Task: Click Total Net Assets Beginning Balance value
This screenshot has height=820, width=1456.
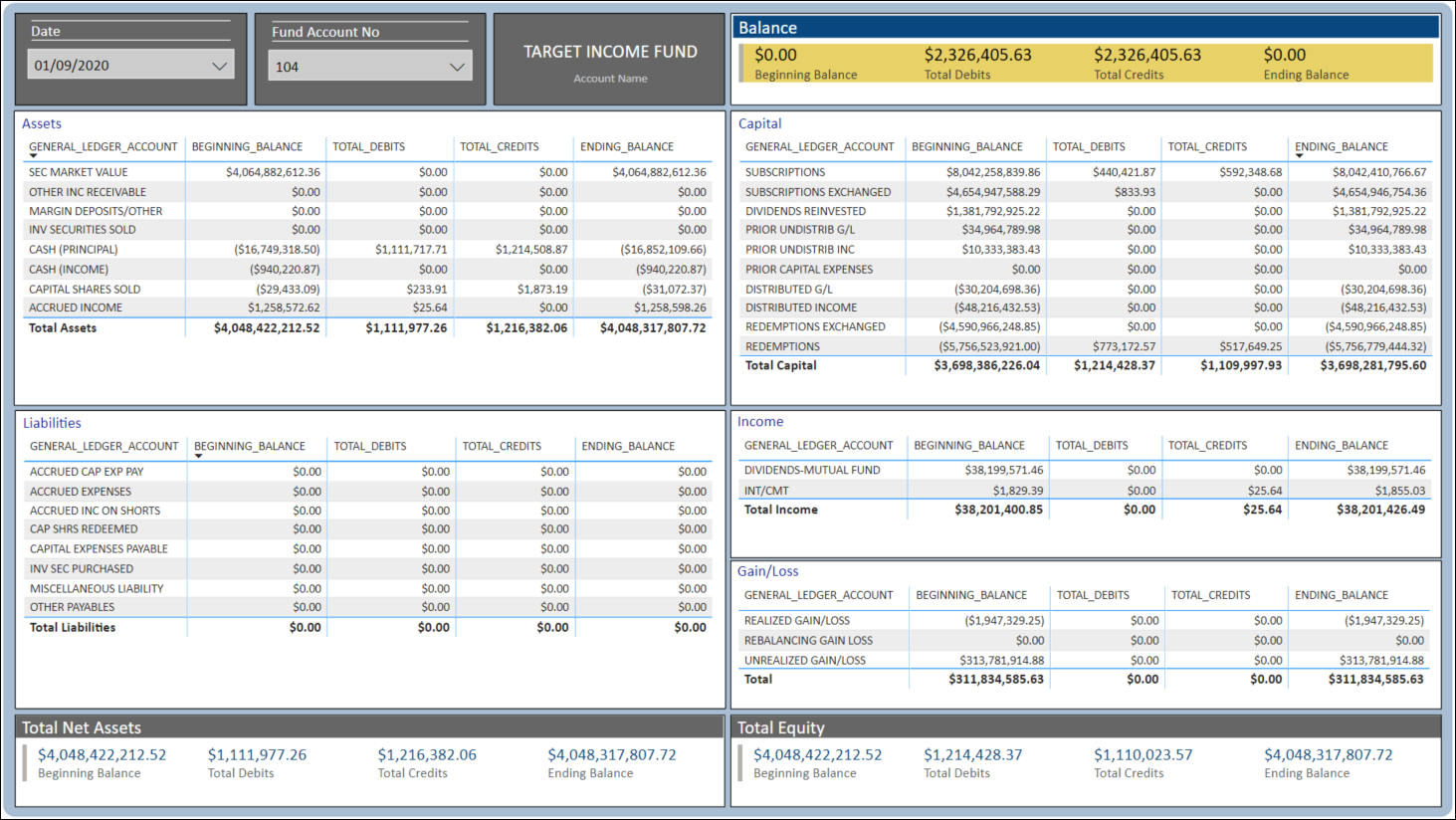Action: (x=103, y=755)
